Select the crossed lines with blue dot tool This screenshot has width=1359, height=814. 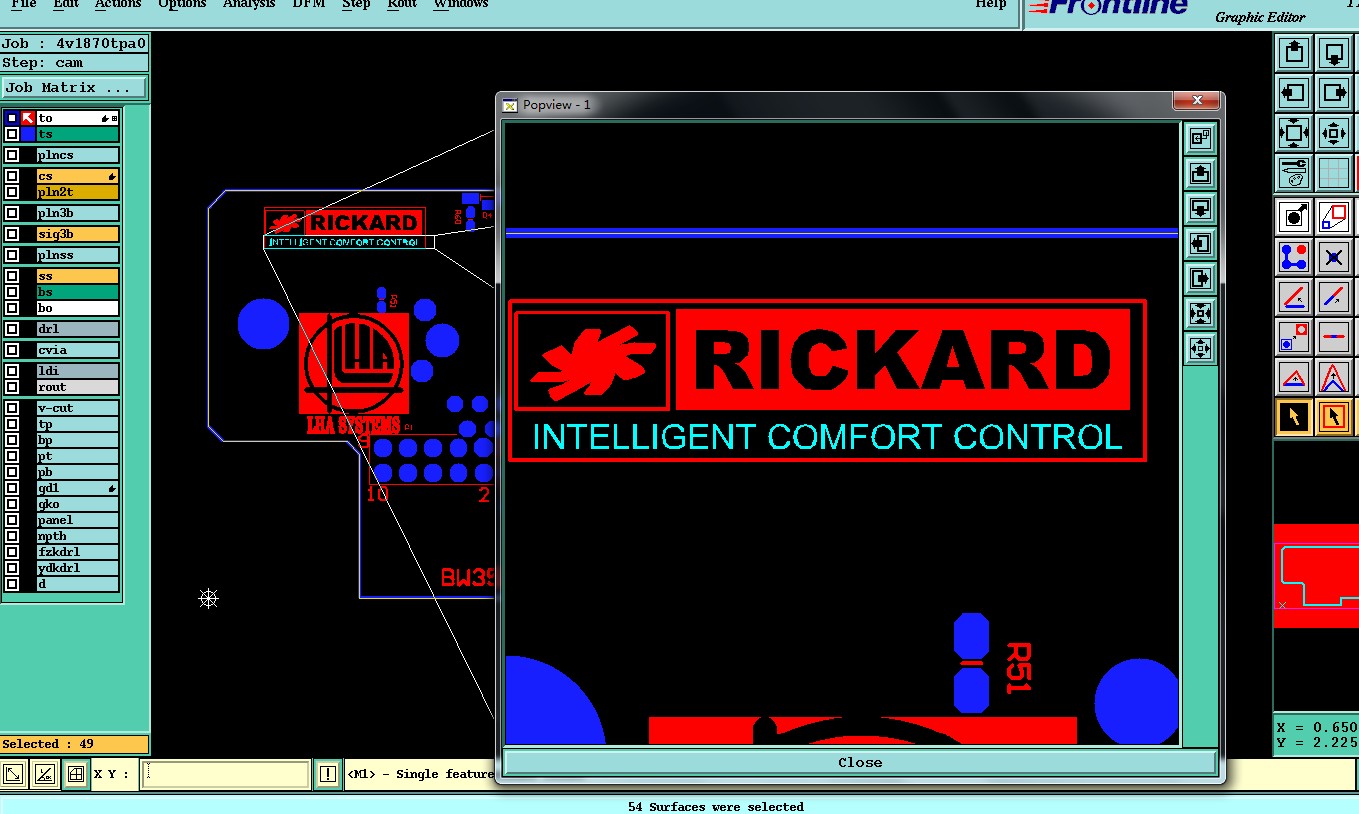pyautogui.click(x=1333, y=257)
